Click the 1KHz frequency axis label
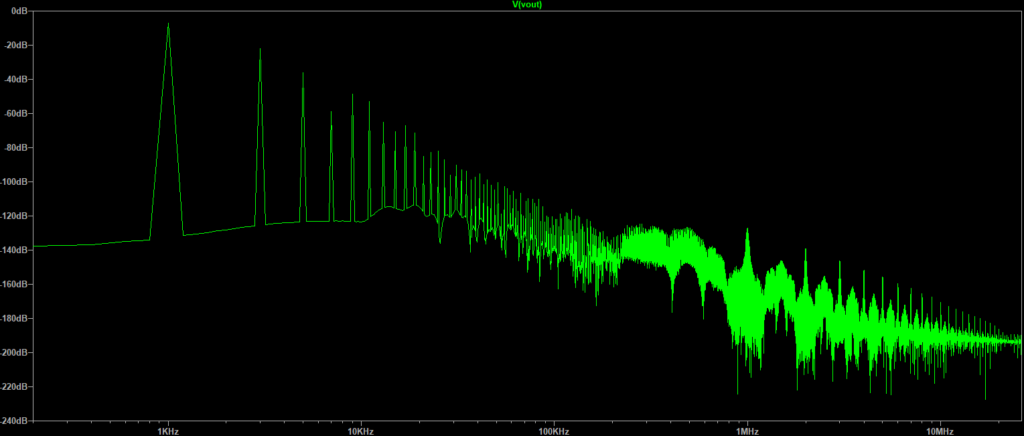 [x=168, y=430]
